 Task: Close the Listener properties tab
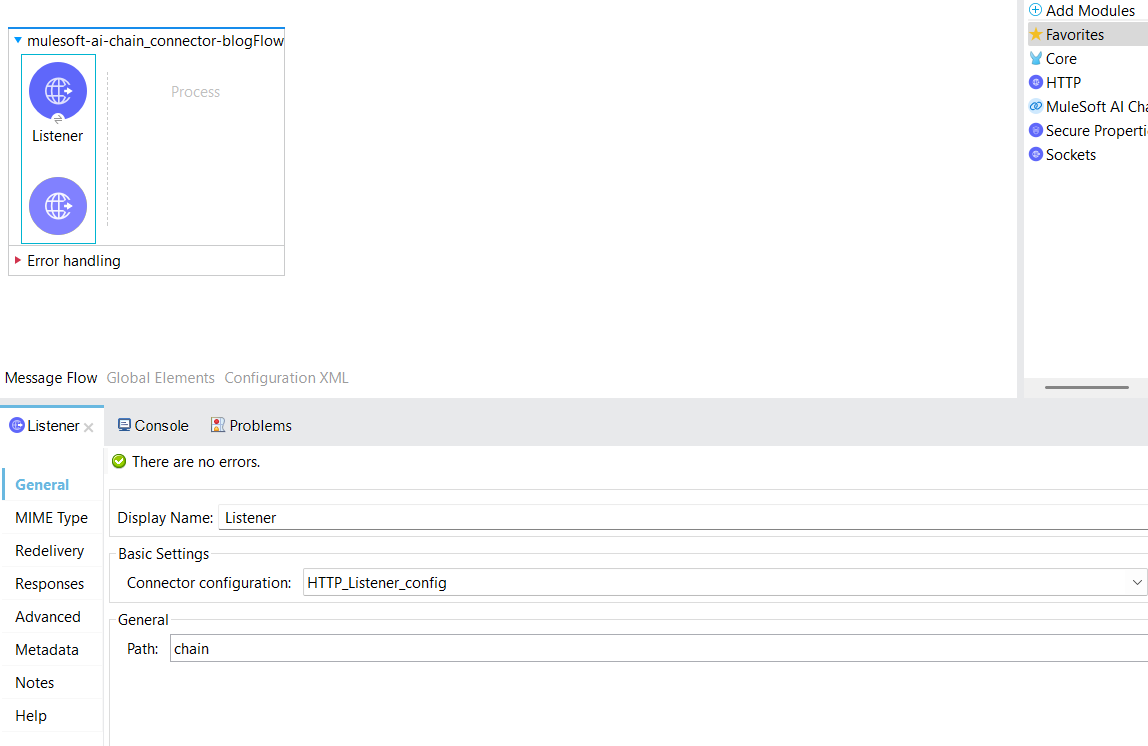[x=89, y=428]
